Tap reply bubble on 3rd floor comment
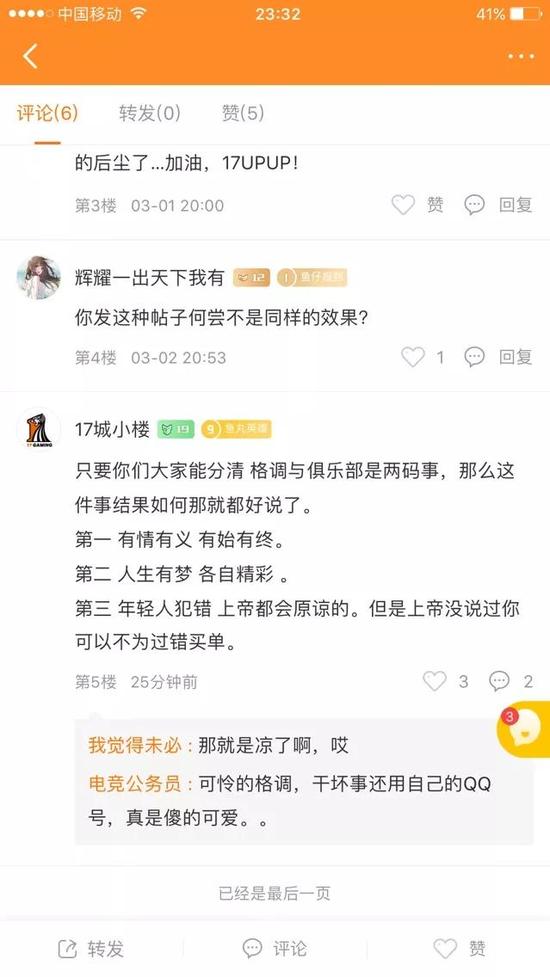The height and width of the screenshot is (977, 550). pyautogui.click(x=475, y=205)
